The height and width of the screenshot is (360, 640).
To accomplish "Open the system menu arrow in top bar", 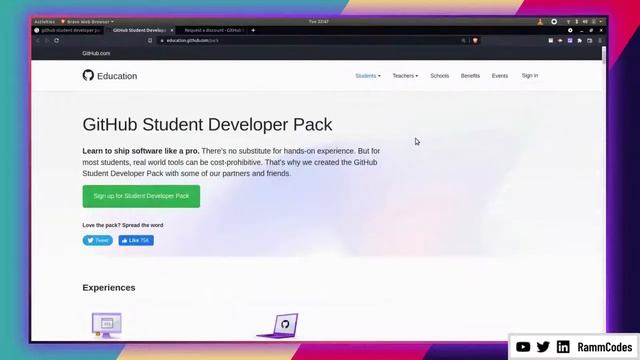I will click(601, 22).
